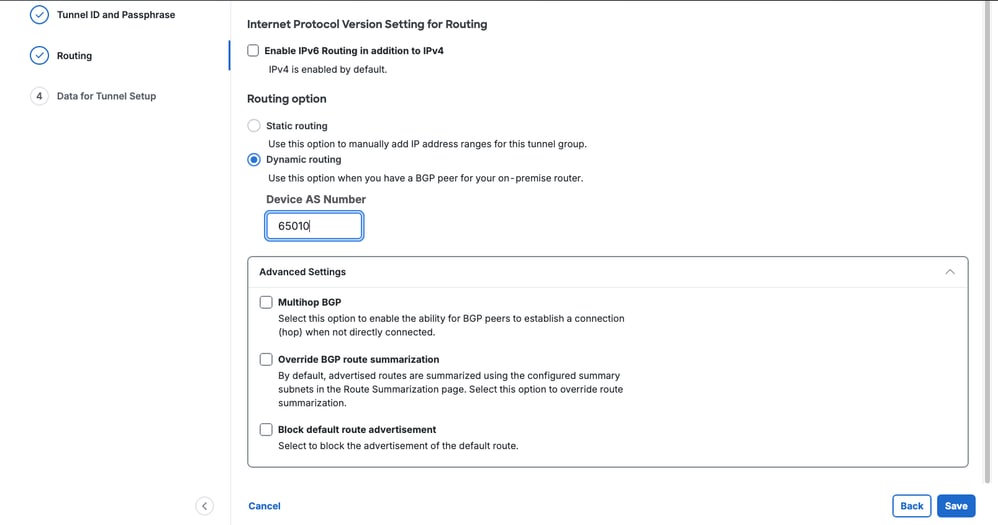Screen dimensions: 998x525
Task: Enable IPv6 Routing in addition to IPv4
Action: click(x=253, y=50)
